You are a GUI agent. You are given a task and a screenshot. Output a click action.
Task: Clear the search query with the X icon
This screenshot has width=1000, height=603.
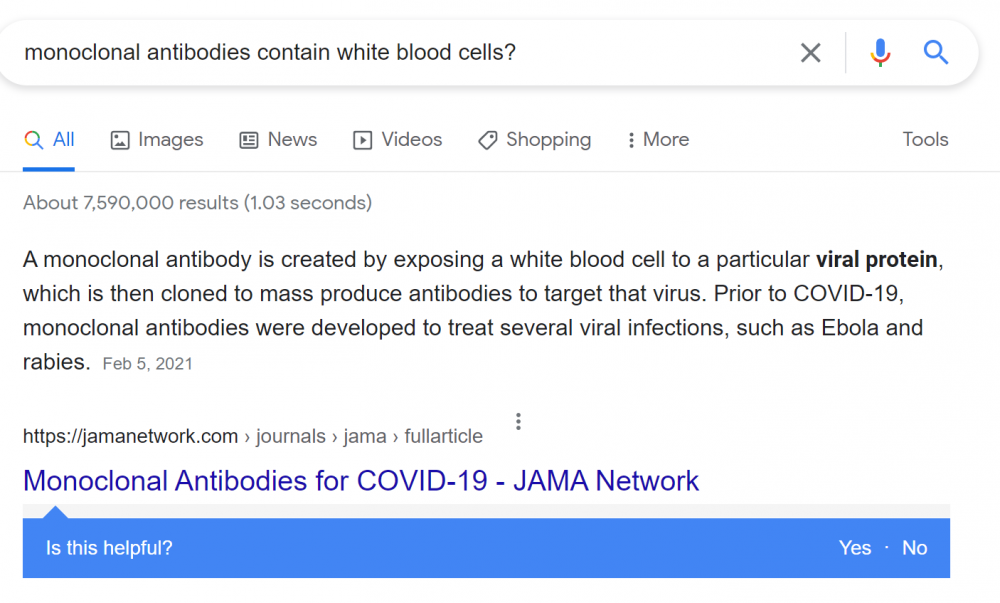(811, 53)
